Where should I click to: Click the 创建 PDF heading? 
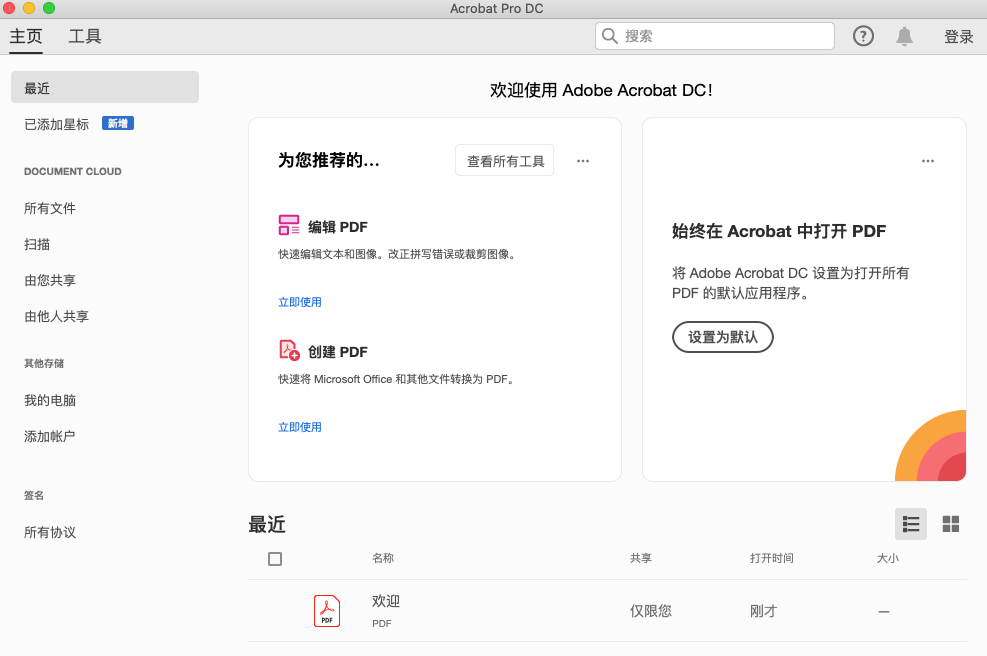click(337, 351)
